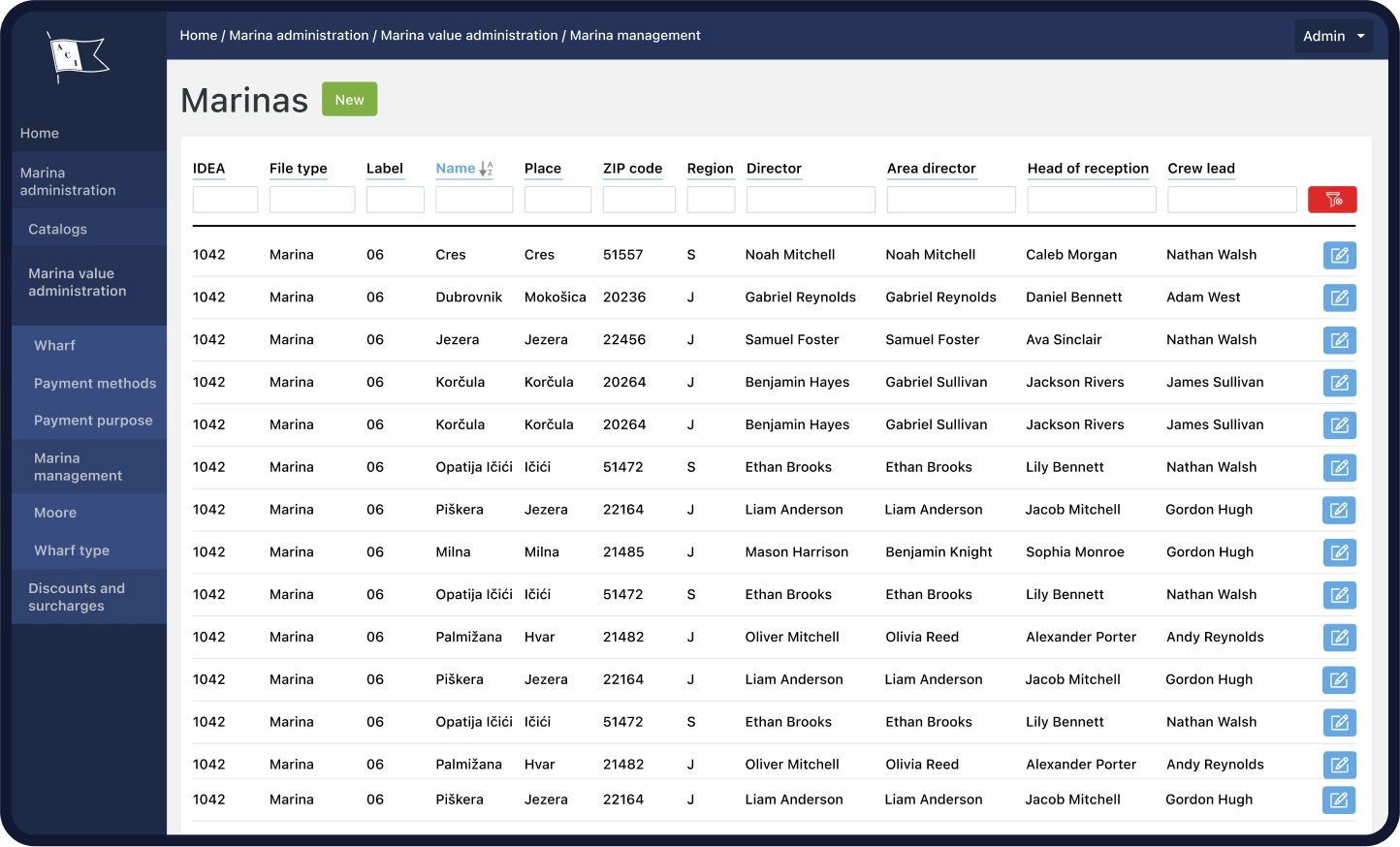Go to Home in sidebar
The width and height of the screenshot is (1400, 847).
tap(40, 134)
